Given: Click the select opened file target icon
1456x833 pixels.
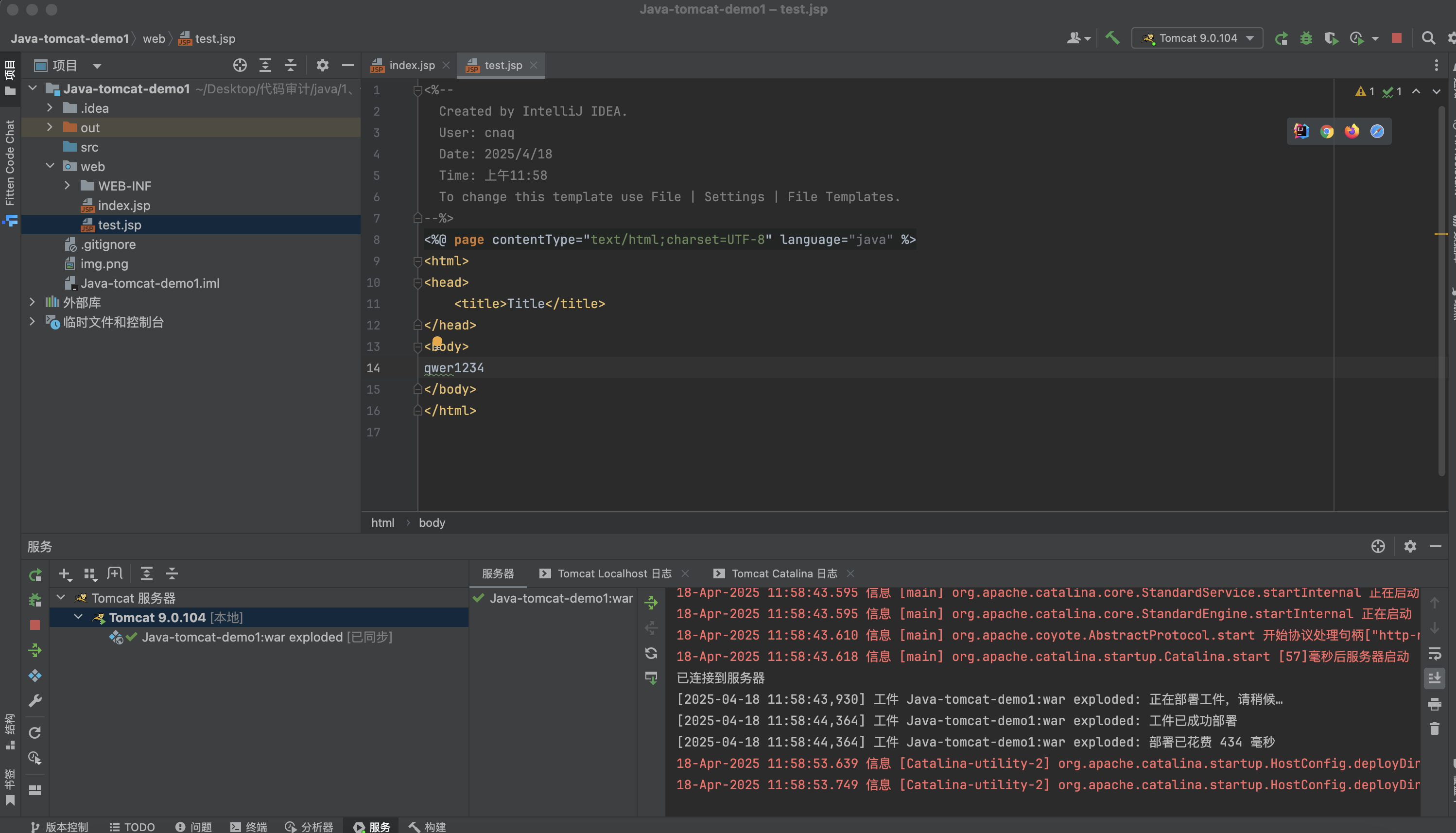Looking at the screenshot, I should click(240, 65).
